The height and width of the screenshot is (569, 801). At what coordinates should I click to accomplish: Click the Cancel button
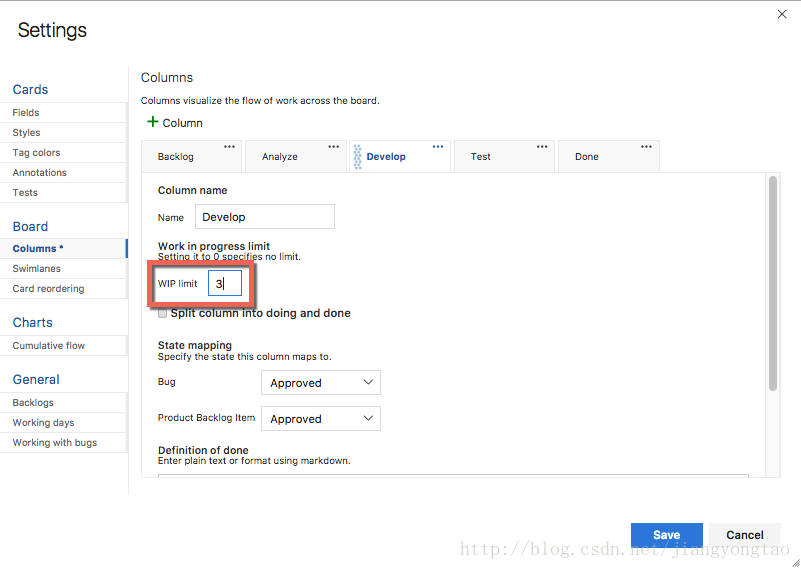click(745, 535)
